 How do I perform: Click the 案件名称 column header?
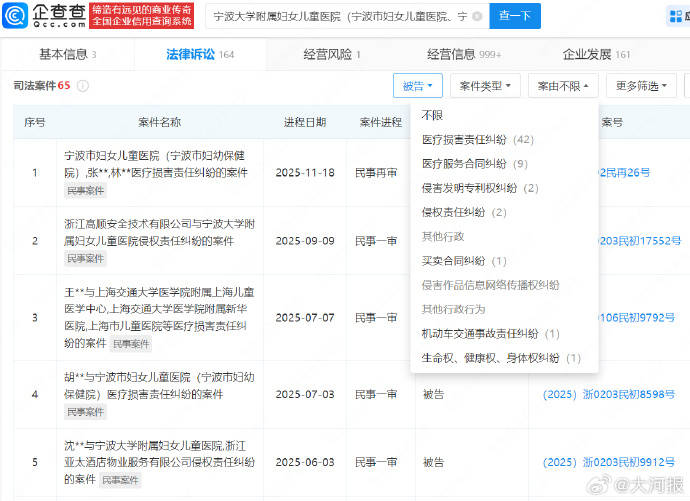(x=159, y=122)
